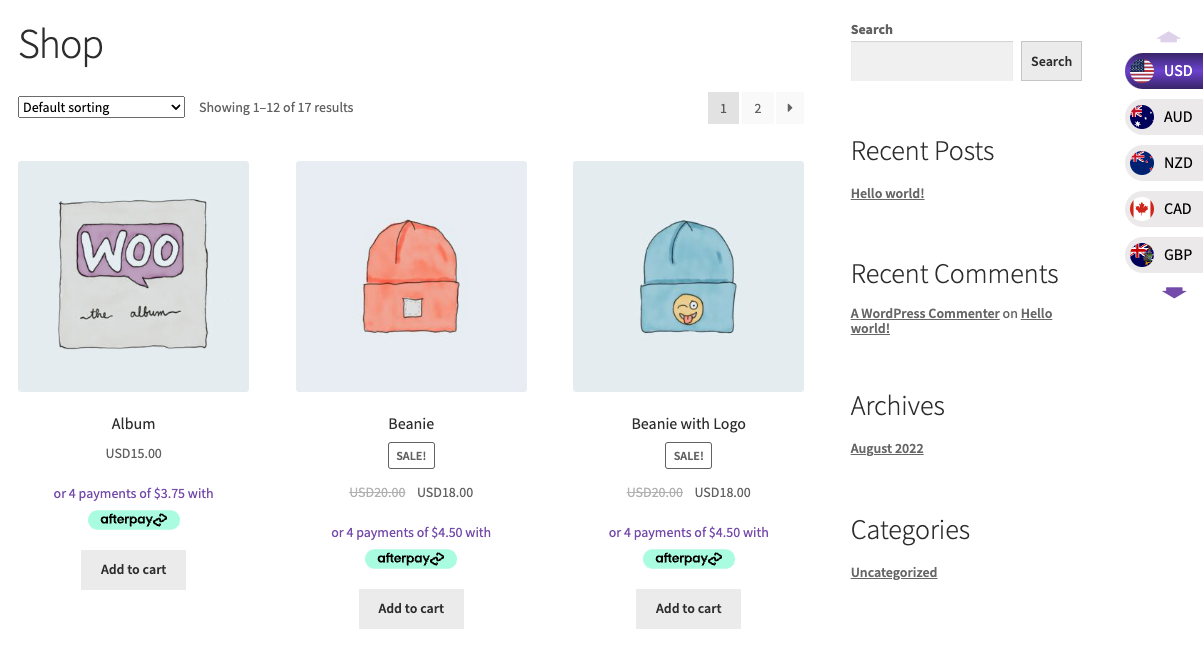Choose the NZD currency option
This screenshot has width=1203, height=653.
click(1163, 163)
